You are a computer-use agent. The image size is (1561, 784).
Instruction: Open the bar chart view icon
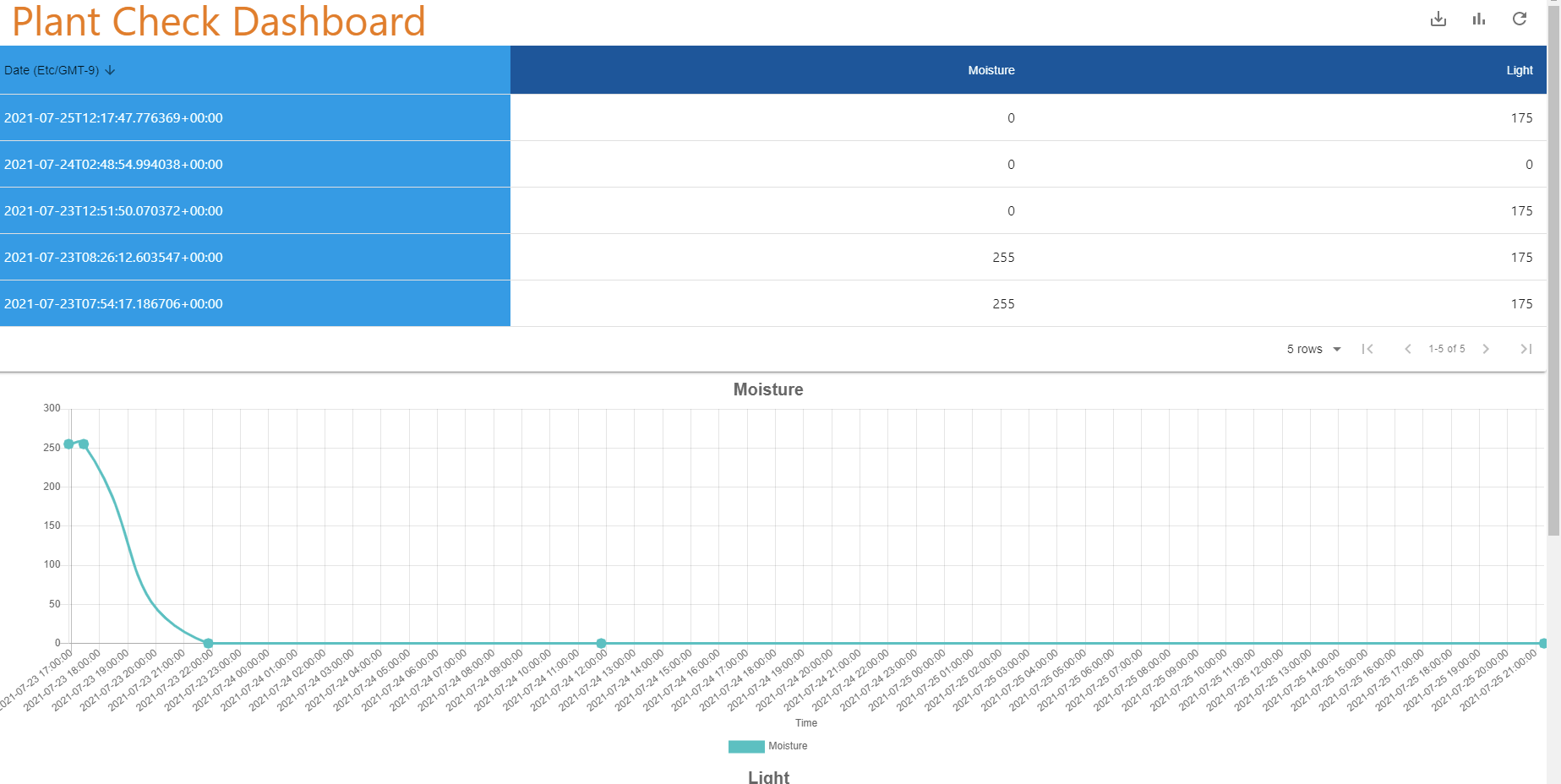point(1478,19)
